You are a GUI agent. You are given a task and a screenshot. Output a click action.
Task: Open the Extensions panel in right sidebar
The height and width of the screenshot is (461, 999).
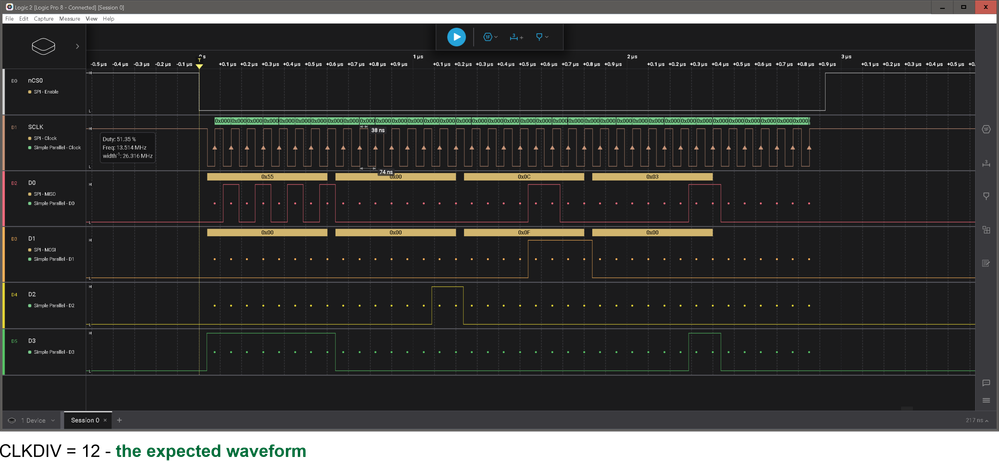(986, 230)
